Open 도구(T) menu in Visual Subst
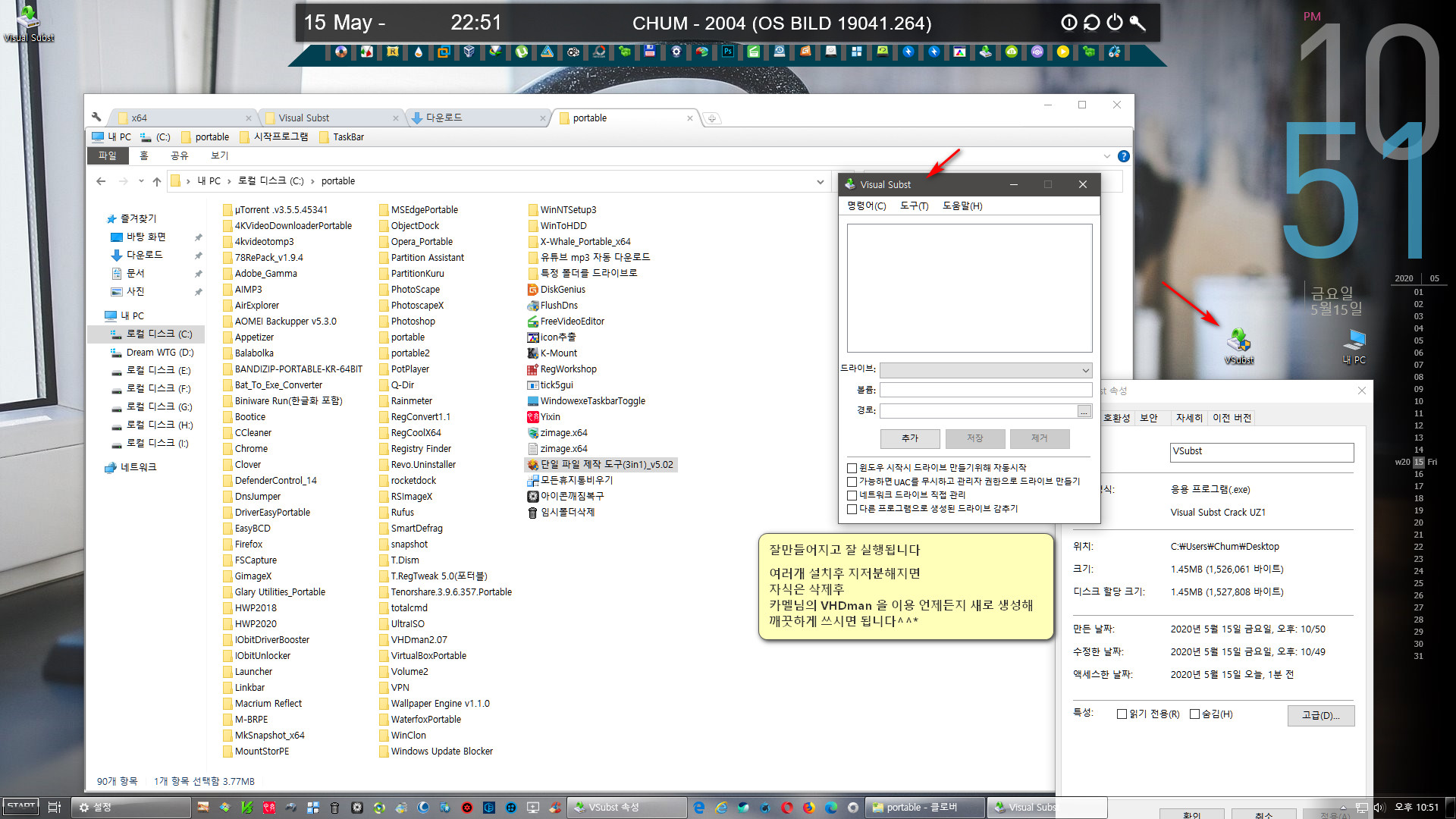The width and height of the screenshot is (1456, 819). 914,206
